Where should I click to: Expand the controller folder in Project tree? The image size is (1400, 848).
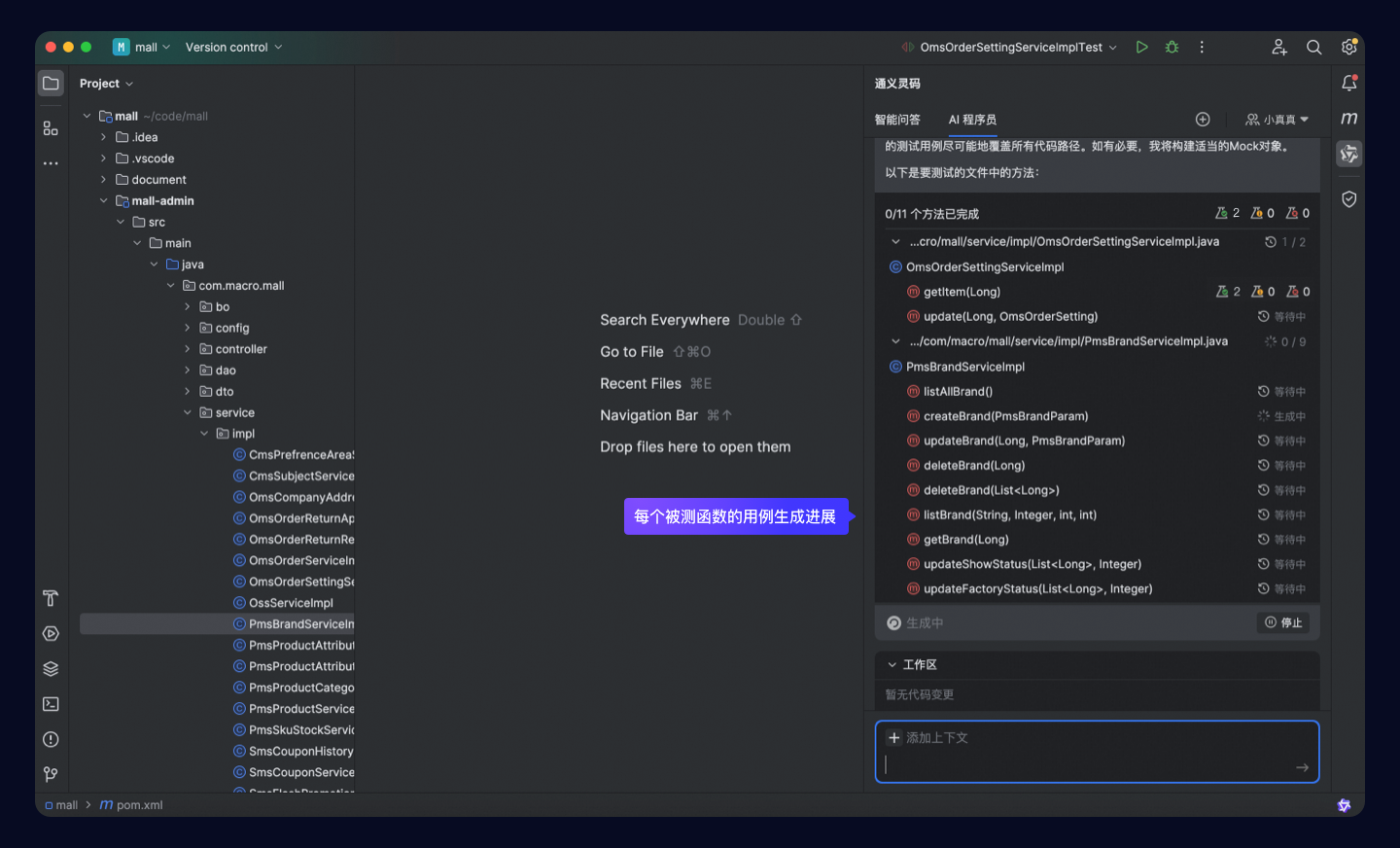(x=189, y=348)
